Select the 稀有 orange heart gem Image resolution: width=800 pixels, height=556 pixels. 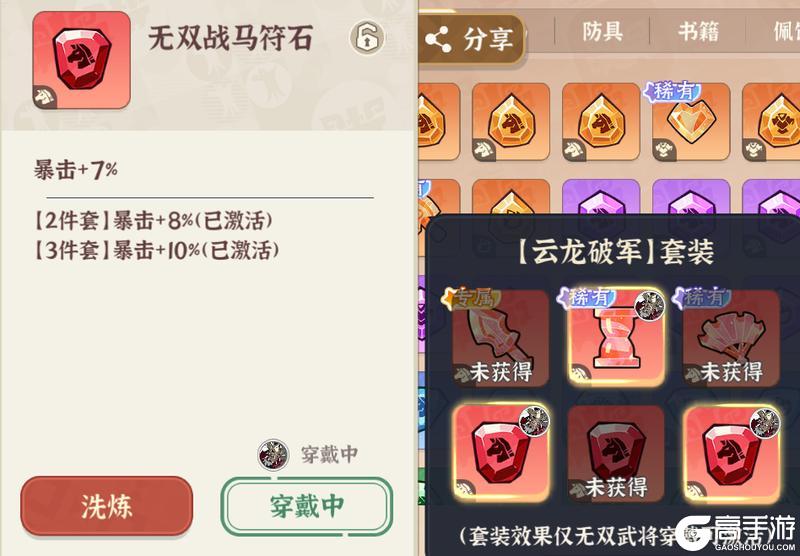(x=691, y=121)
